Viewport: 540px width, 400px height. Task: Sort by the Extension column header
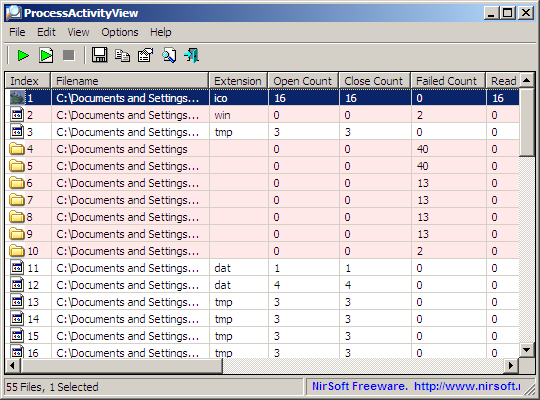tap(238, 81)
